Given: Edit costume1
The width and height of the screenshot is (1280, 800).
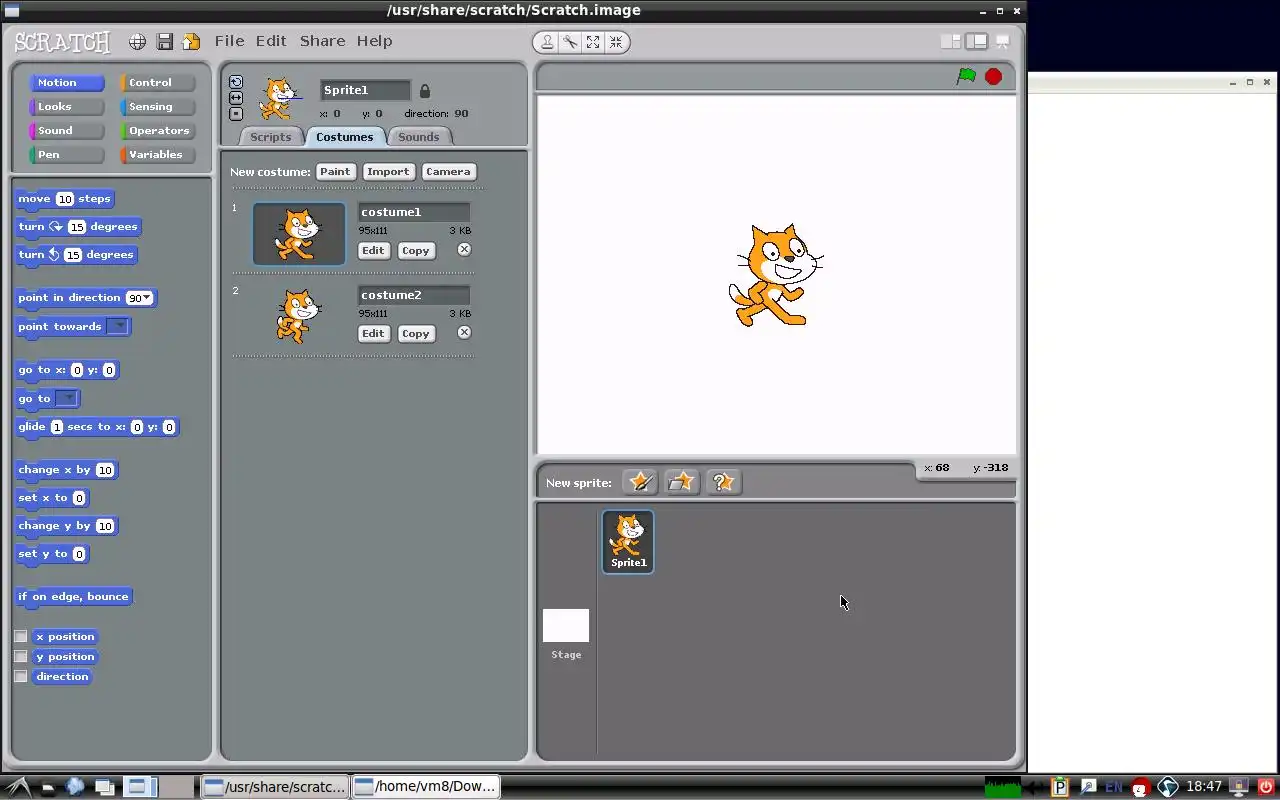Looking at the screenshot, I should [373, 251].
